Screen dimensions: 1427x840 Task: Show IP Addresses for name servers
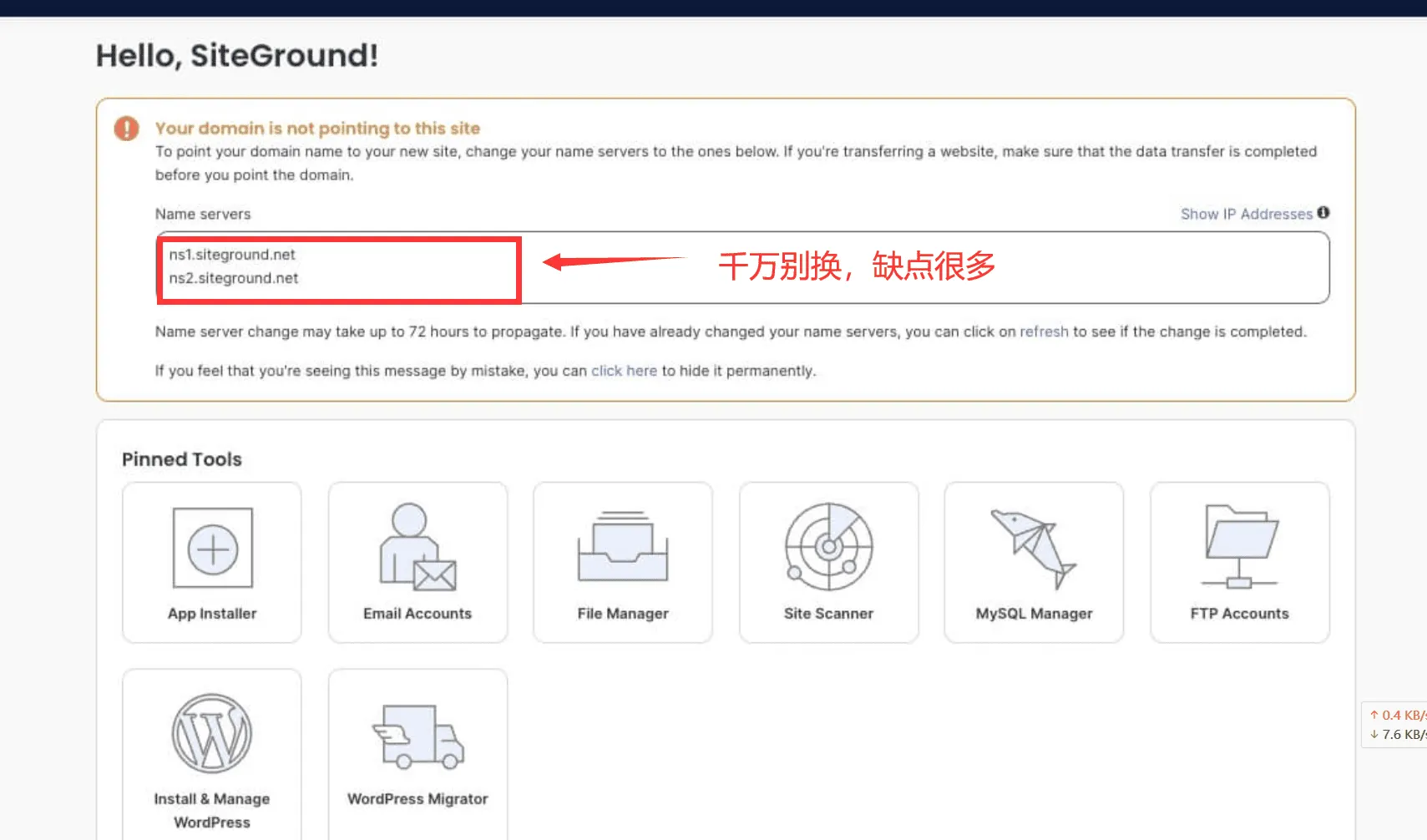point(1246,214)
